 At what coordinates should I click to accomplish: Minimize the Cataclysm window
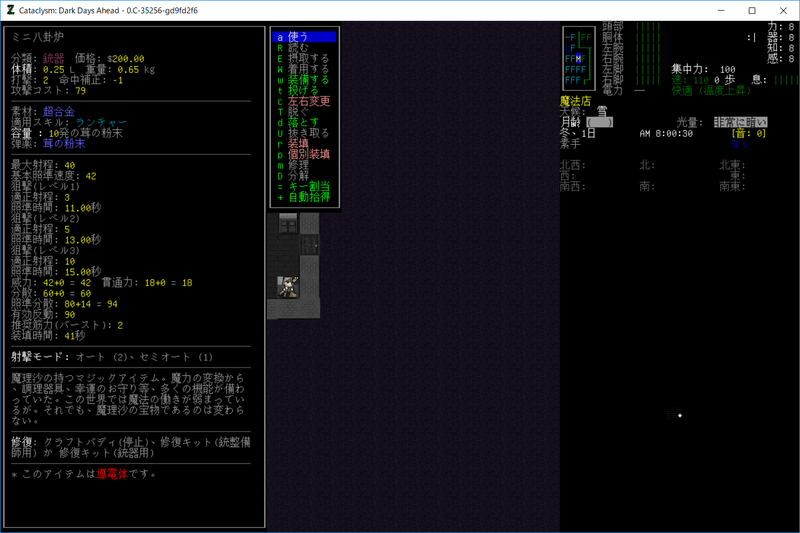tap(721, 10)
